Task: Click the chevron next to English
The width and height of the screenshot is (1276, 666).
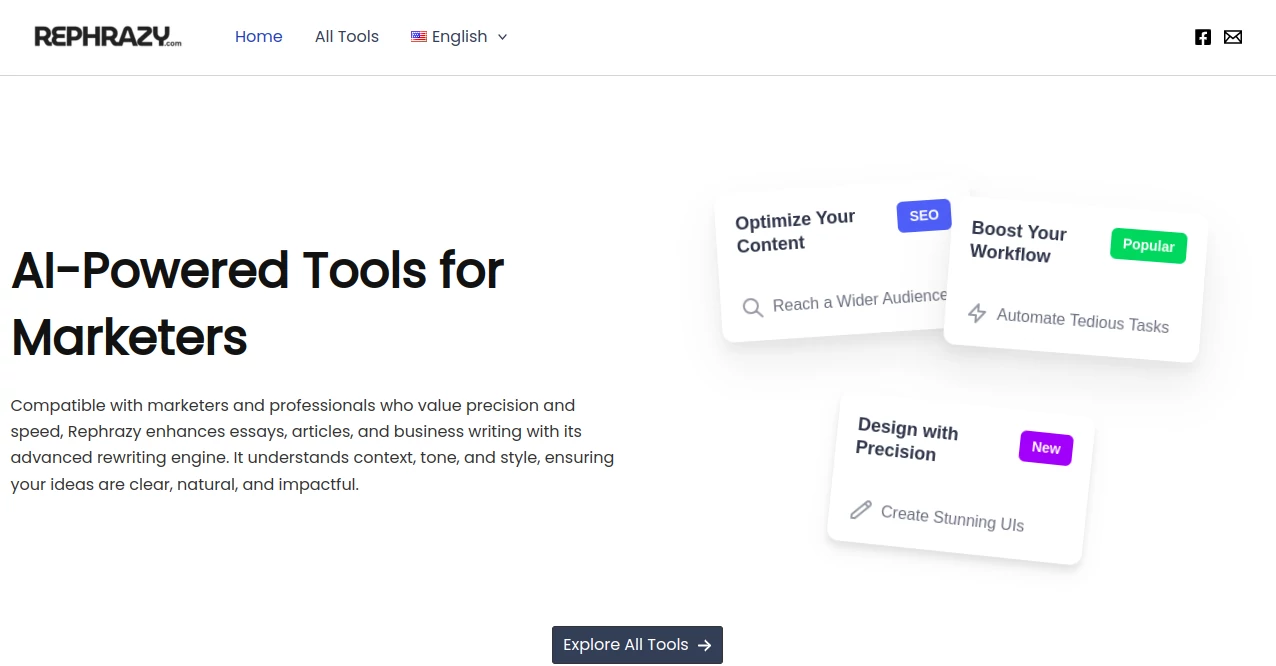Action: pyautogui.click(x=501, y=37)
